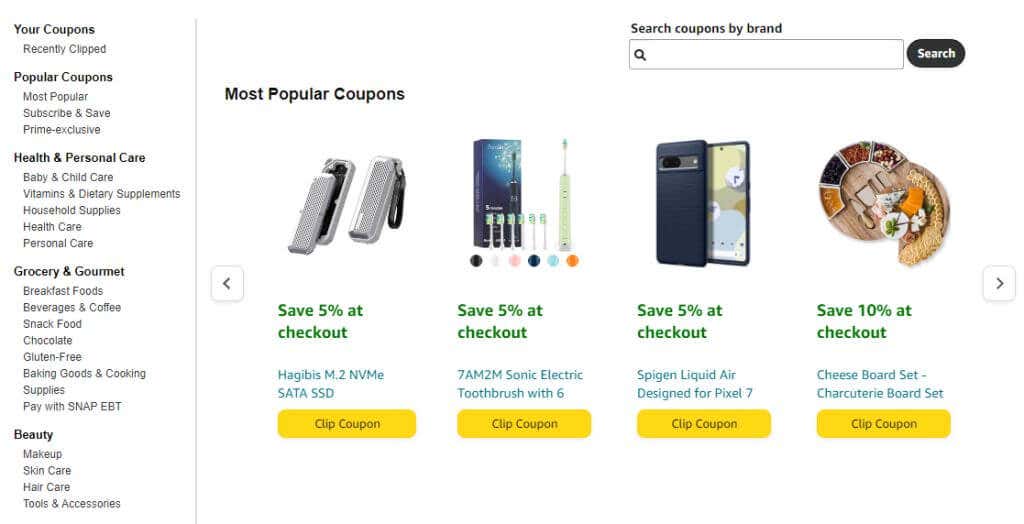Image resolution: width=1024 pixels, height=524 pixels.
Task: Clip coupon for Hagibis M.2 NVMe SSD
Action: click(x=346, y=424)
